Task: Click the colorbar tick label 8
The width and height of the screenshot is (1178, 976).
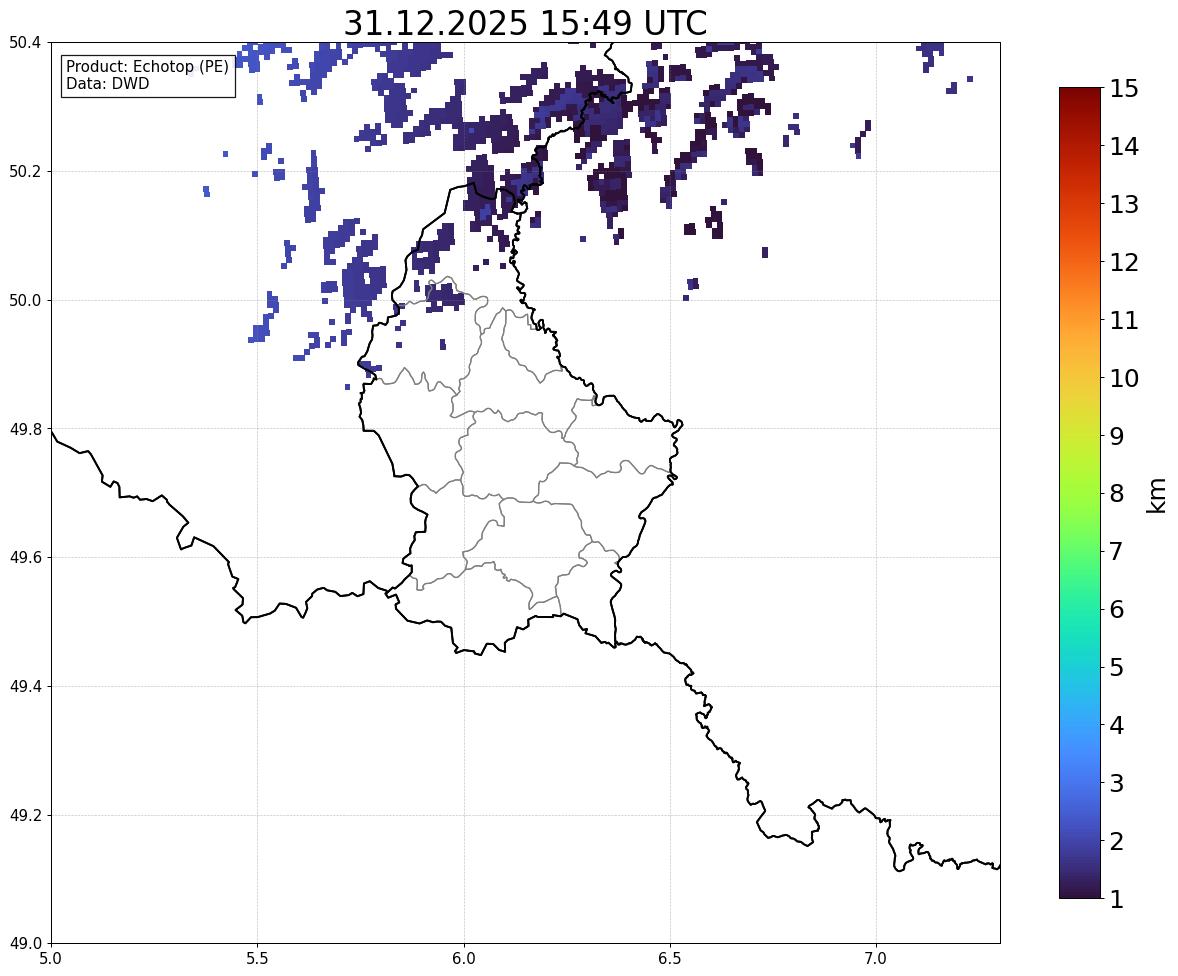Action: (x=1117, y=494)
